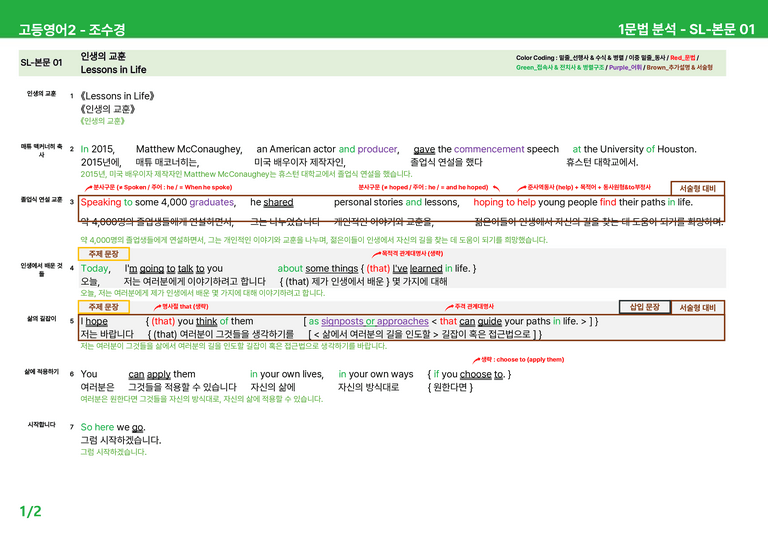
Task: Click red arrow by '주격 관계대명사' note
Action: pyautogui.click(x=449, y=307)
